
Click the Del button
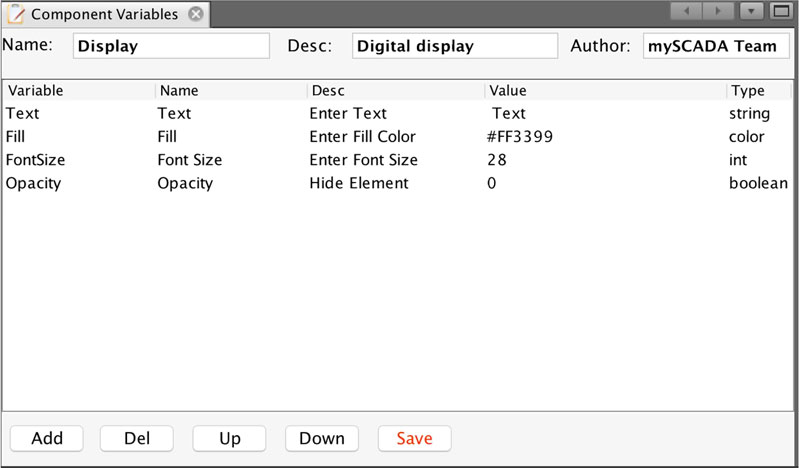coord(137,438)
